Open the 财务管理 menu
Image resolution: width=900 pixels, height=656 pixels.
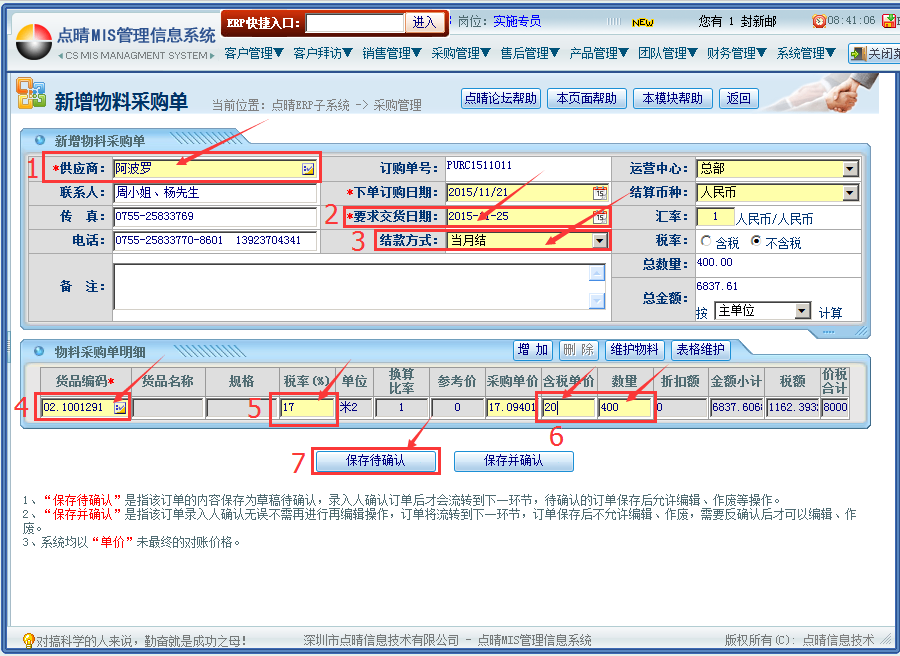tap(736, 53)
